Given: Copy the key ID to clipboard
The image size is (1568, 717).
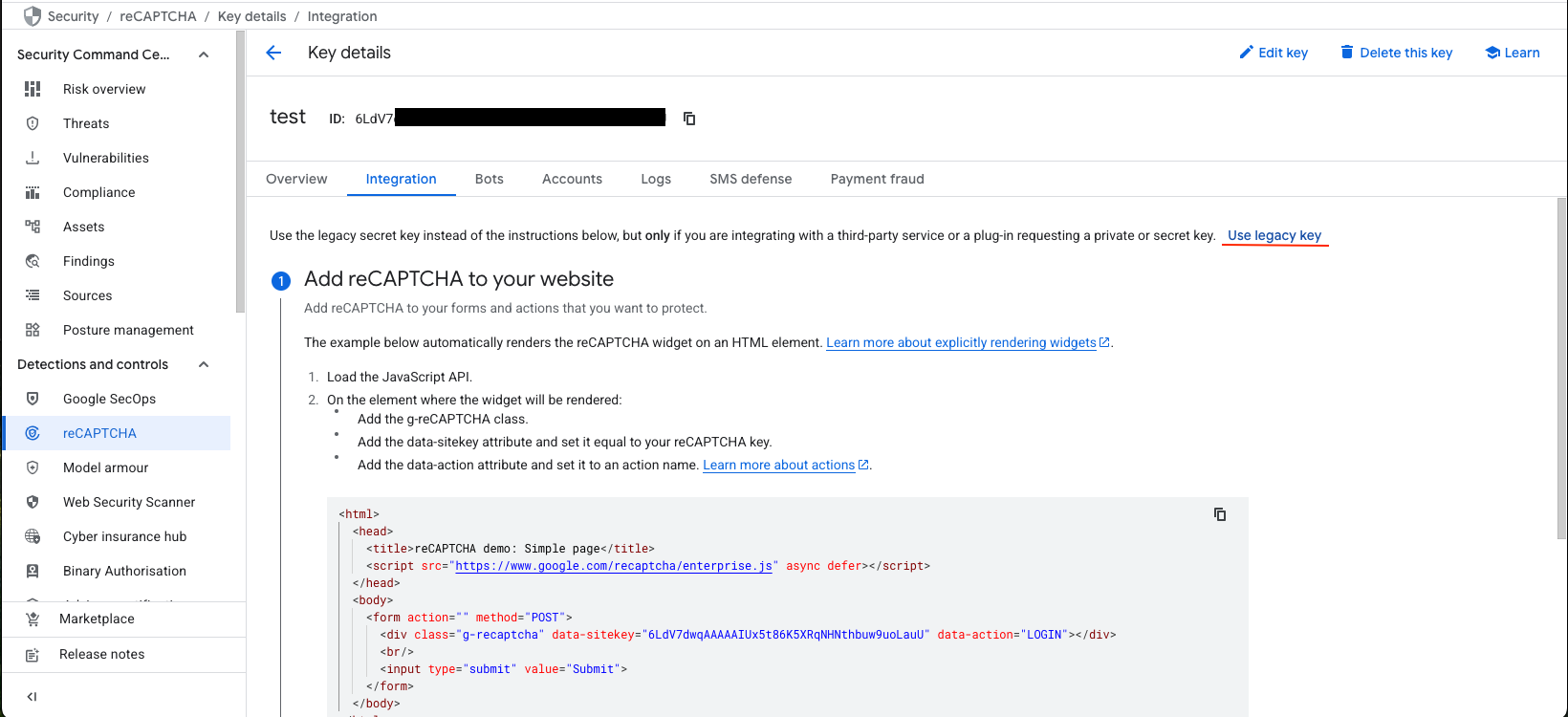Looking at the screenshot, I should click(x=689, y=119).
